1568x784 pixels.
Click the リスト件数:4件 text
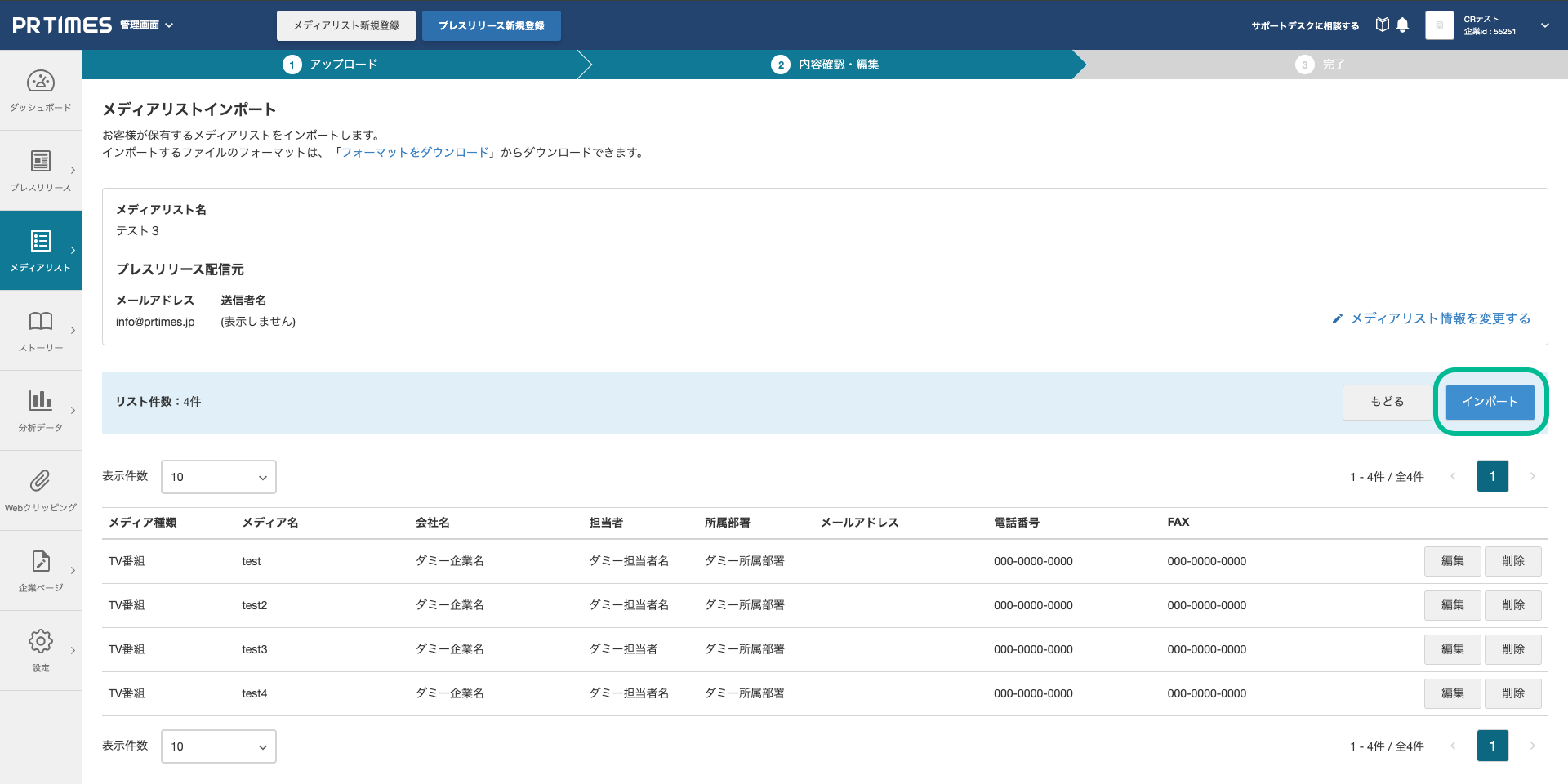[x=158, y=402]
